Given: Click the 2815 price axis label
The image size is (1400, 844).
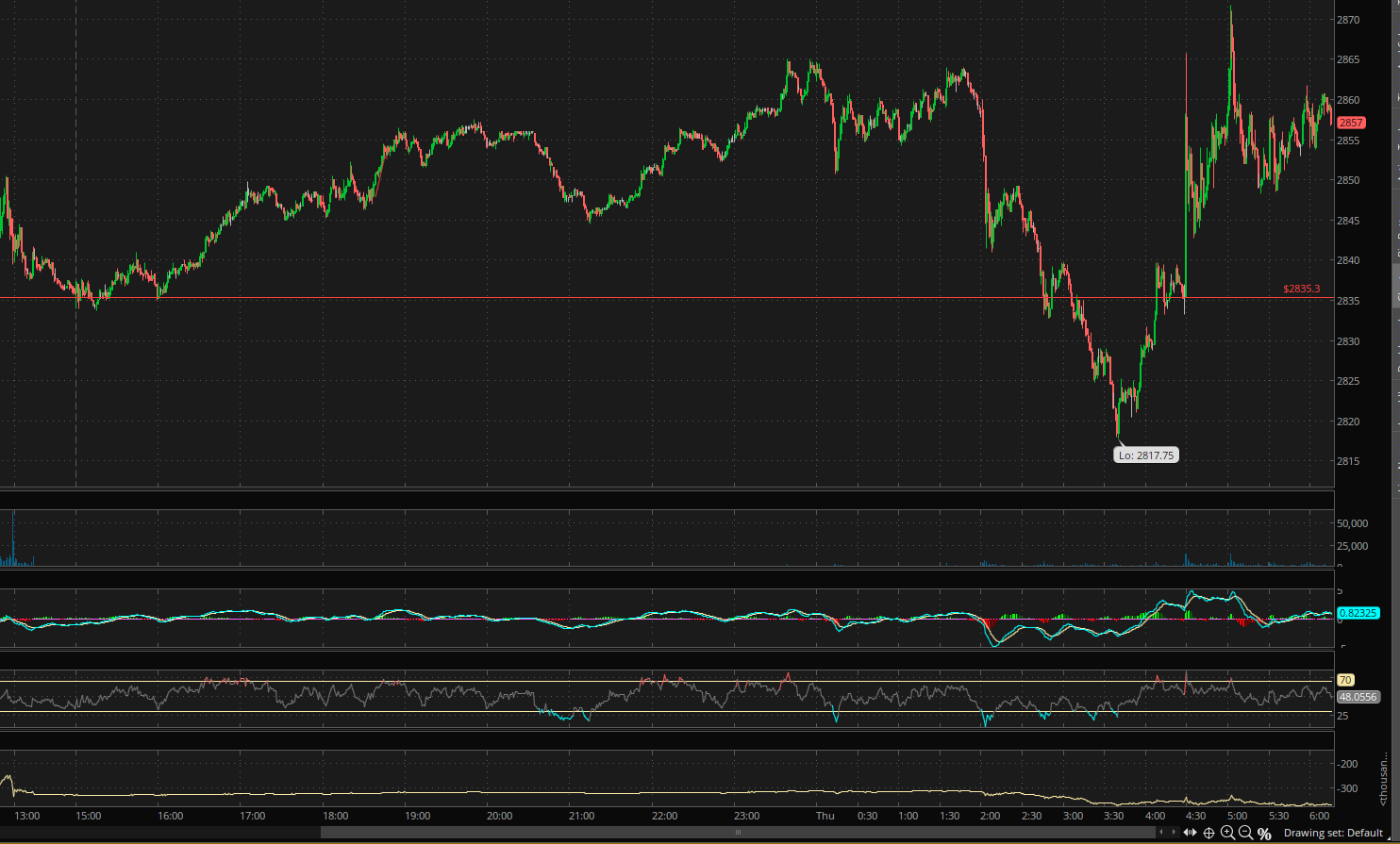Looking at the screenshot, I should (x=1348, y=461).
